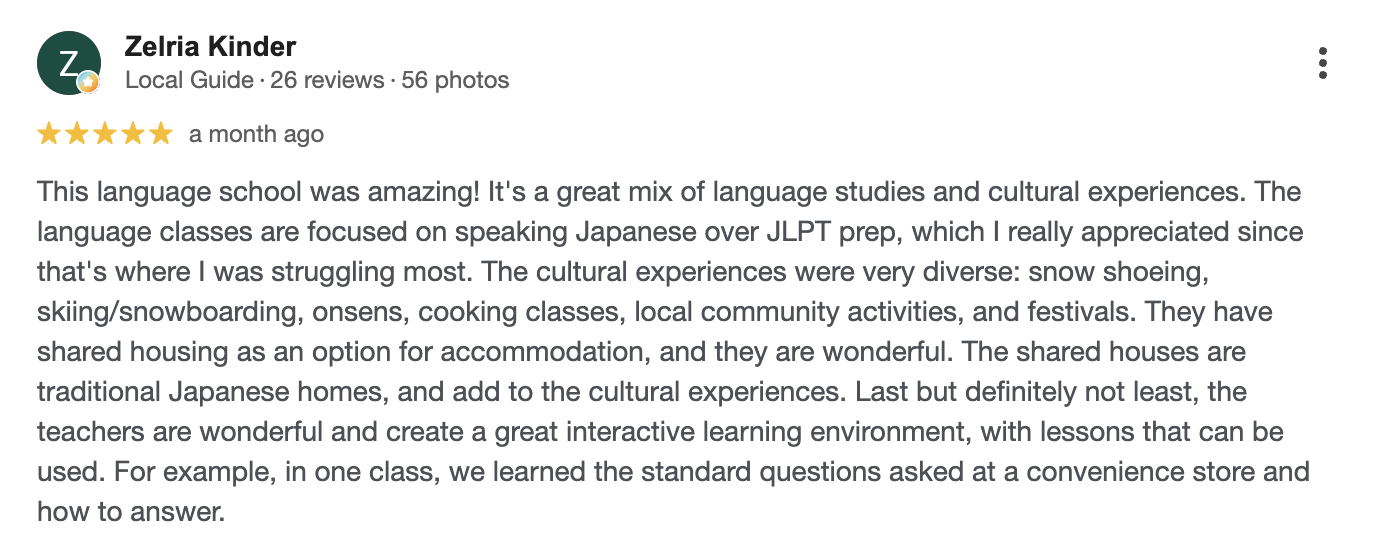Screen dimensions: 1398x540
Task: Click the 'a month ago' timestamp
Action: (256, 134)
